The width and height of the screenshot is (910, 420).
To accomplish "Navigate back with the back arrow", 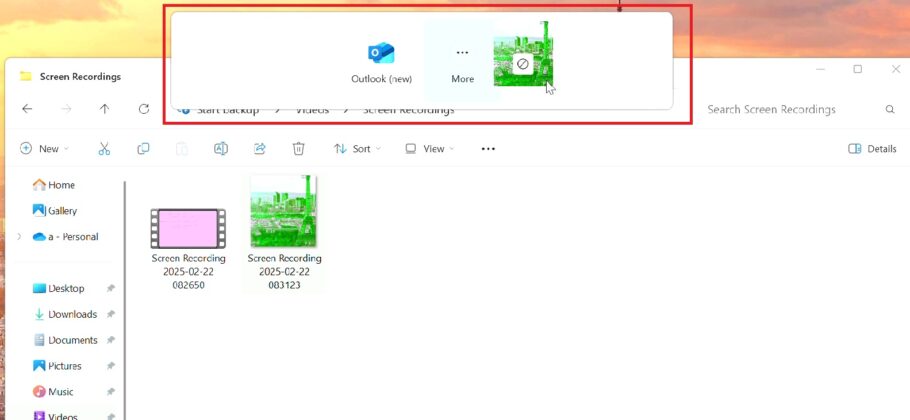I will [27, 109].
